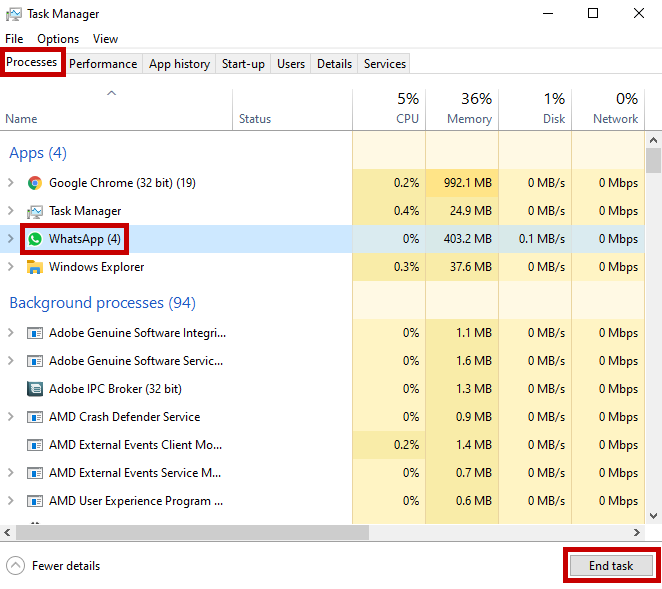Open the View menu

coord(105,39)
